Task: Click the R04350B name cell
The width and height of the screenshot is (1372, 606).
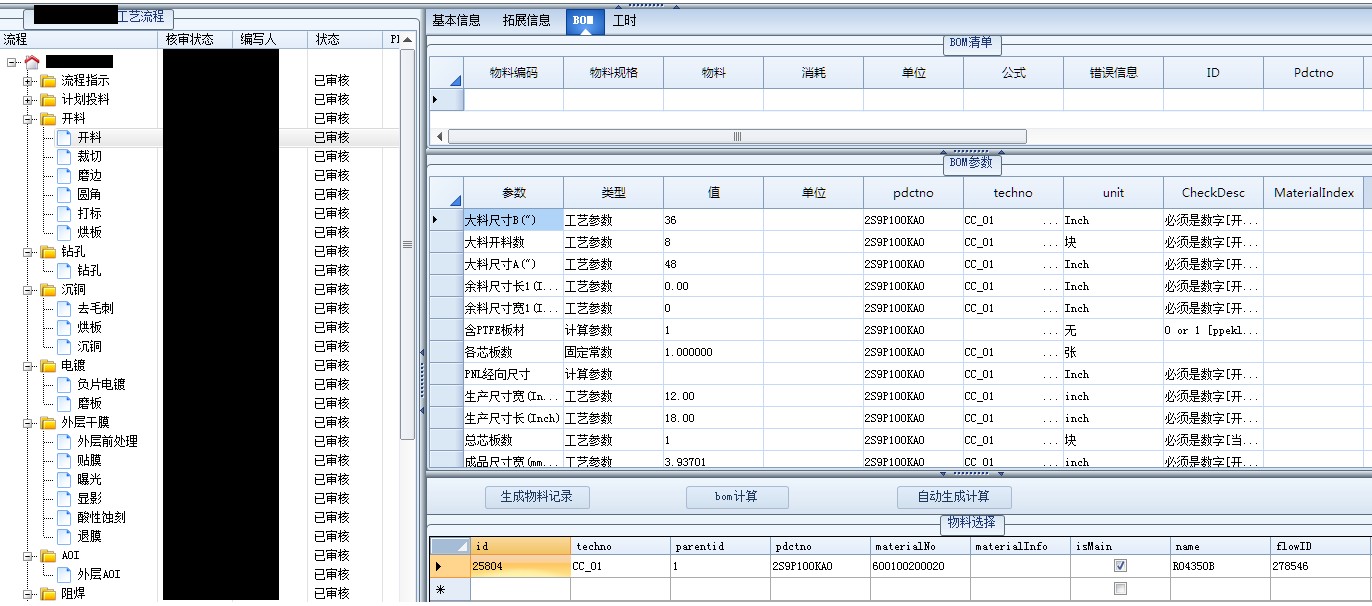Action: [1220, 566]
